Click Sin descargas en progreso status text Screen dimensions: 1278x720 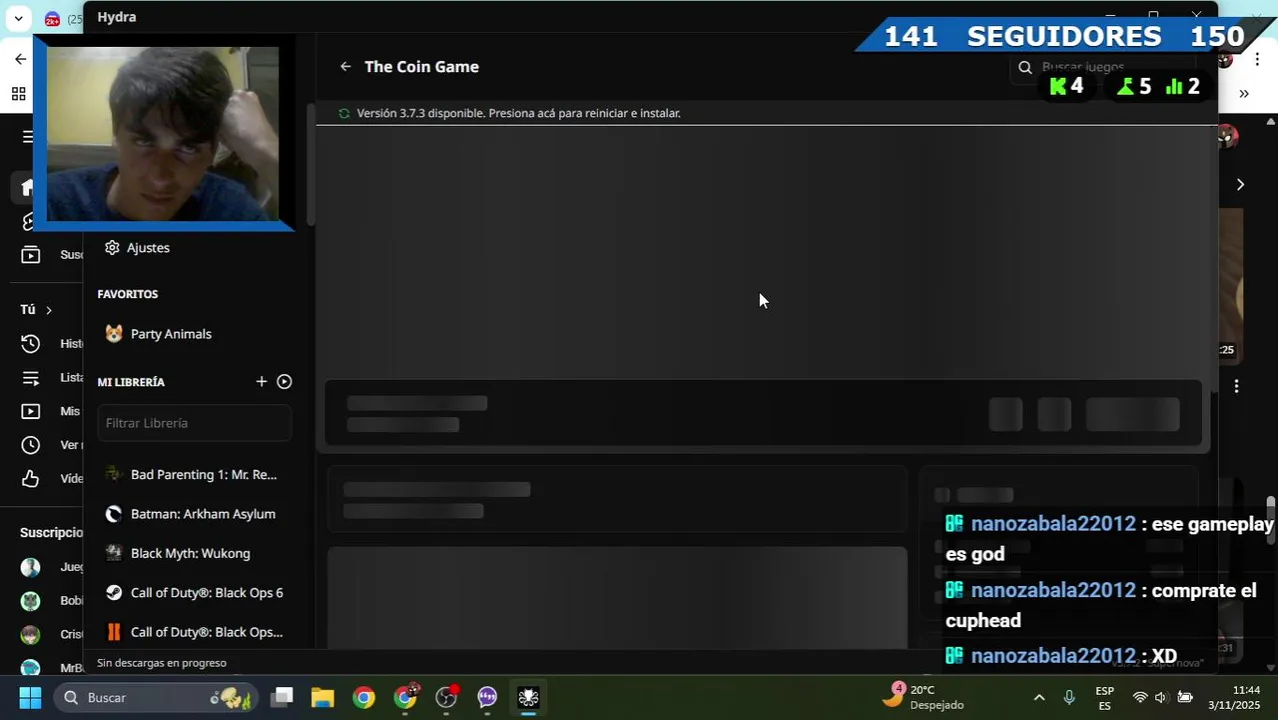pyautogui.click(x=161, y=663)
